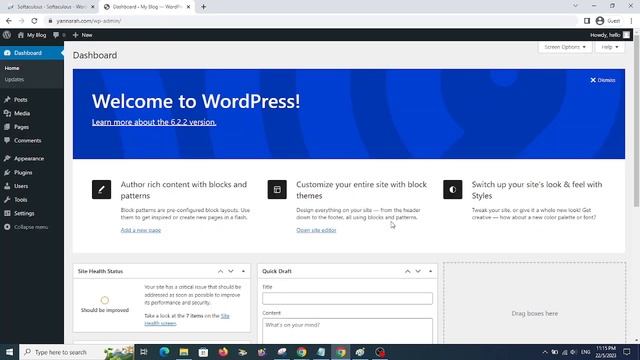This screenshot has width=640, height=360.
Task: Click the half-circle Styles icon
Action: click(453, 189)
